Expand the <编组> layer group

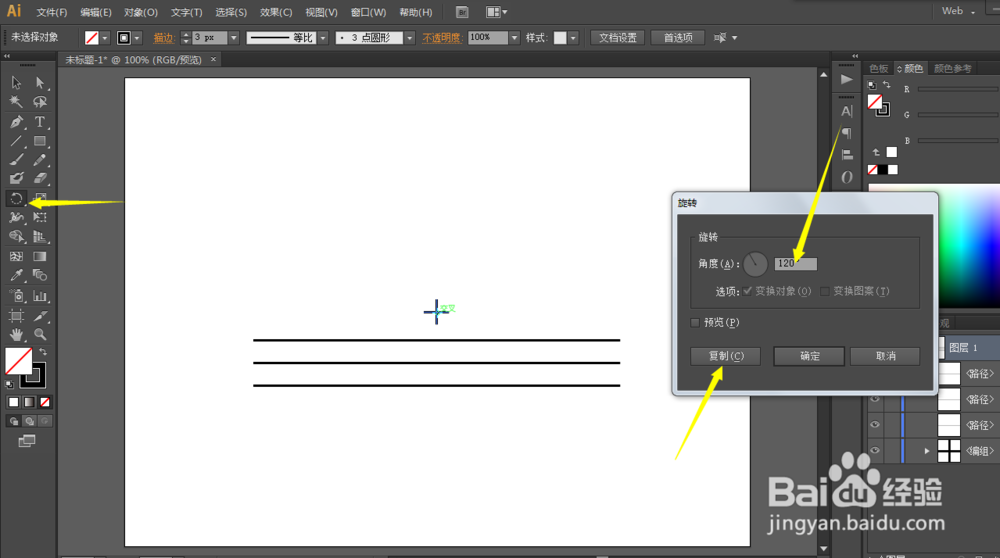click(927, 451)
